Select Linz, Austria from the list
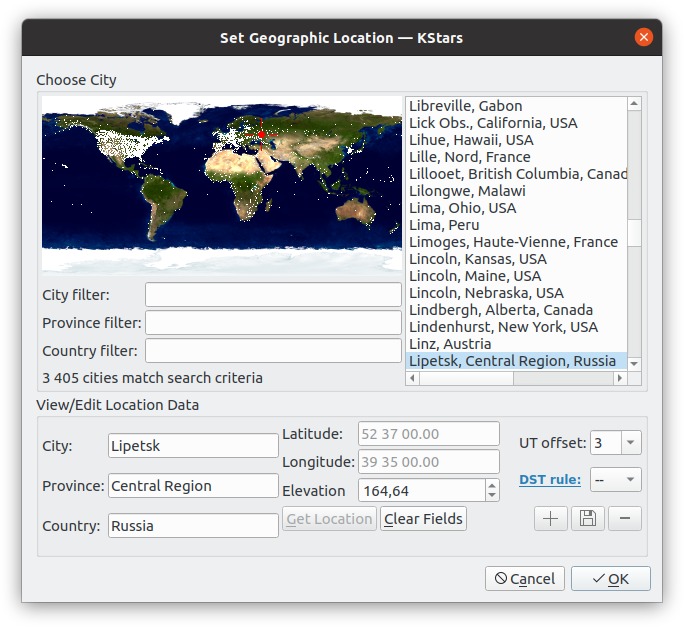This screenshot has width=684, height=627. [x=450, y=344]
